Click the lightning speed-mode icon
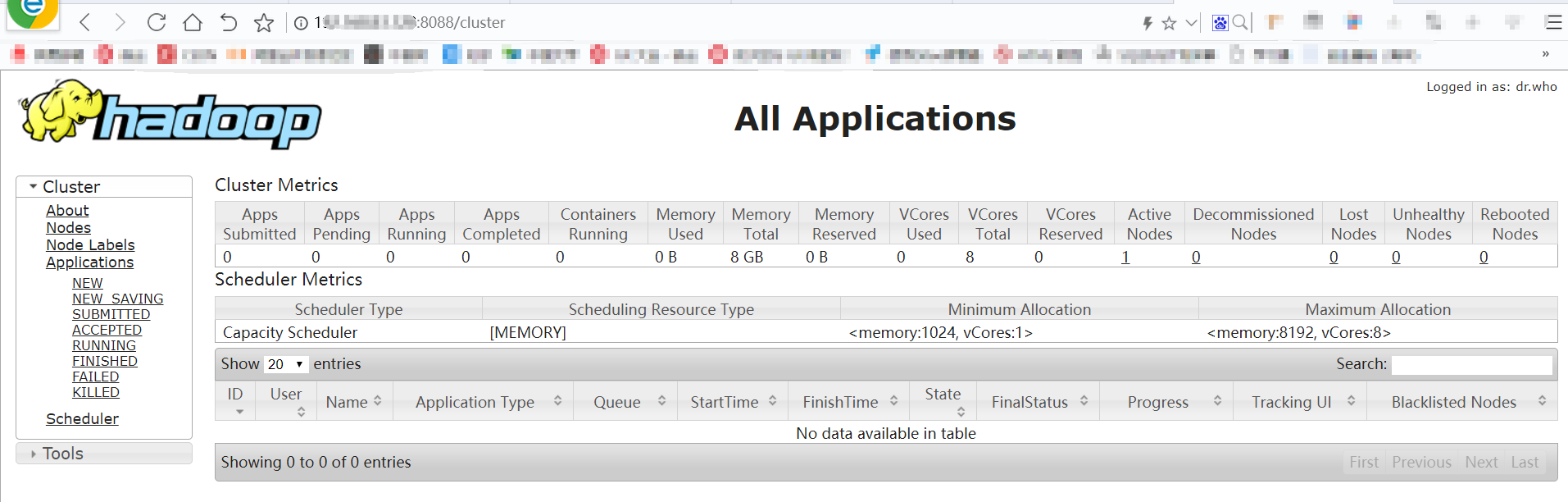This screenshot has height=502, width=1568. pos(1148,23)
